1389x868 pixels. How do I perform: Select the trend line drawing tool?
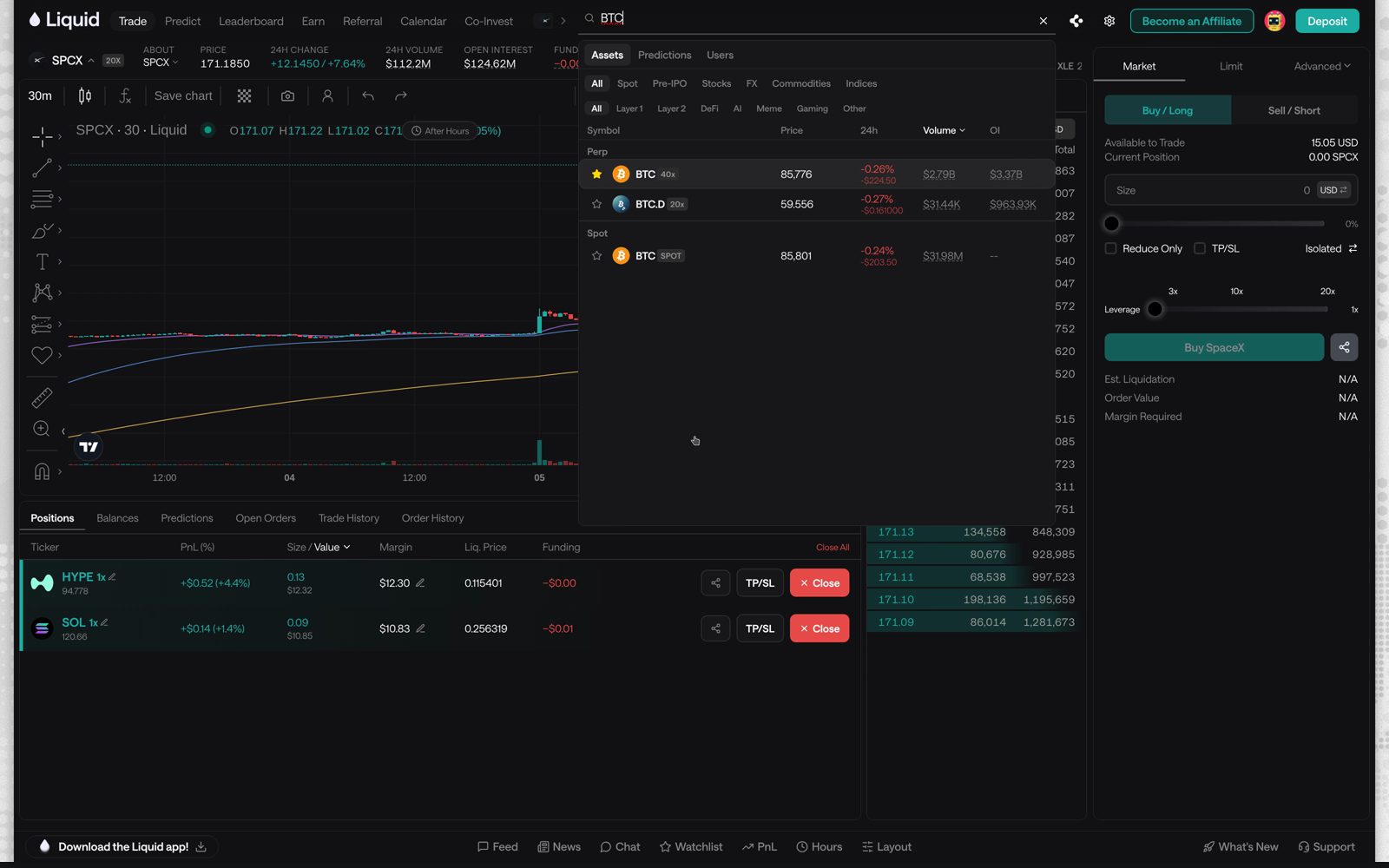[x=42, y=168]
